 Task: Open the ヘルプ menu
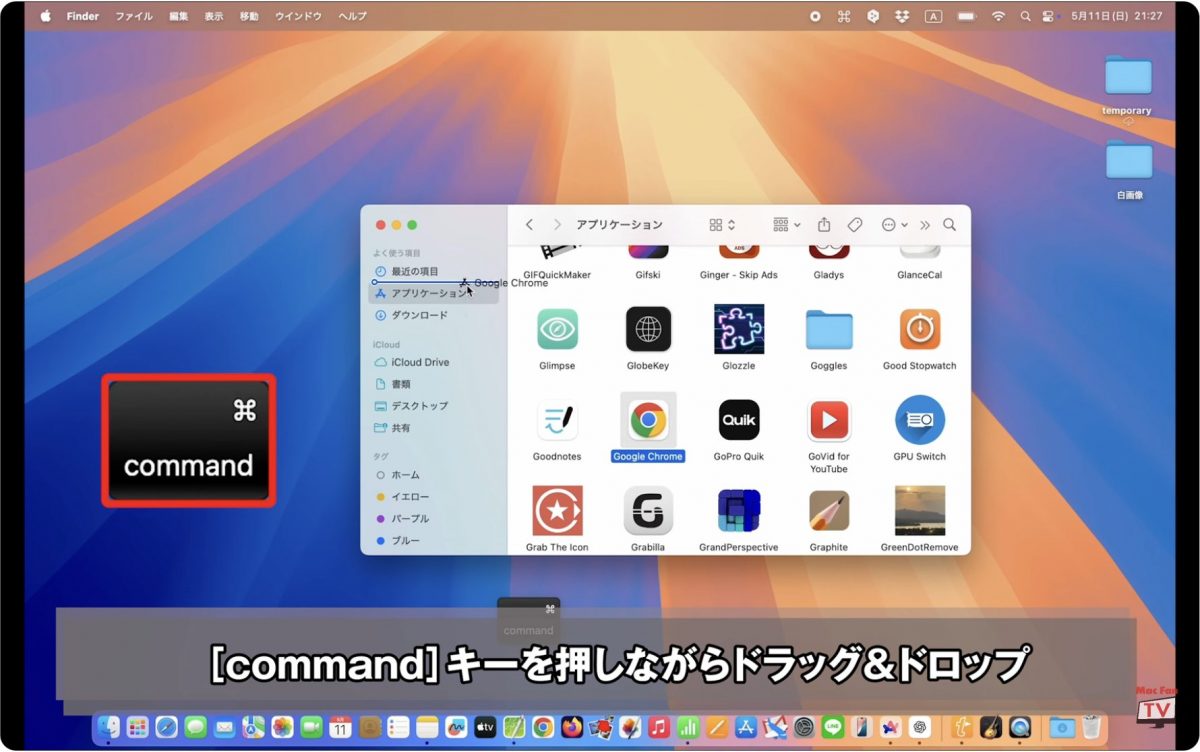[x=352, y=16]
